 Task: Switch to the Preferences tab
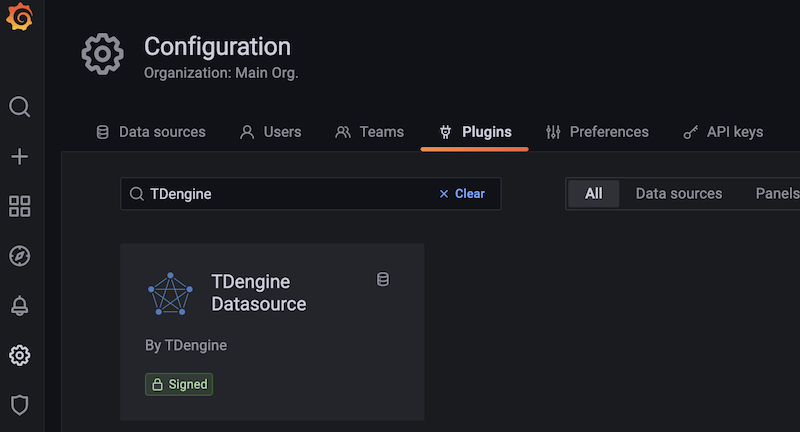(x=597, y=132)
